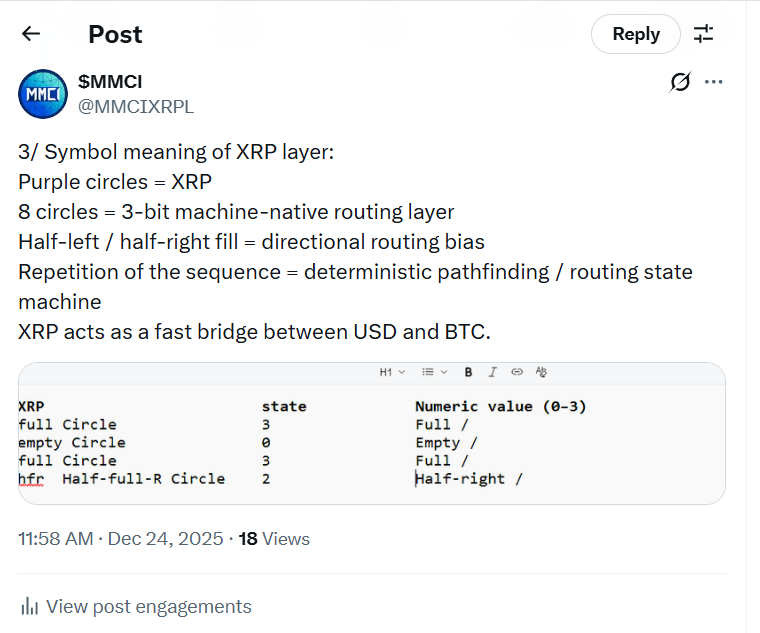
Task: Click the bar chart engagements icon
Action: (x=30, y=606)
